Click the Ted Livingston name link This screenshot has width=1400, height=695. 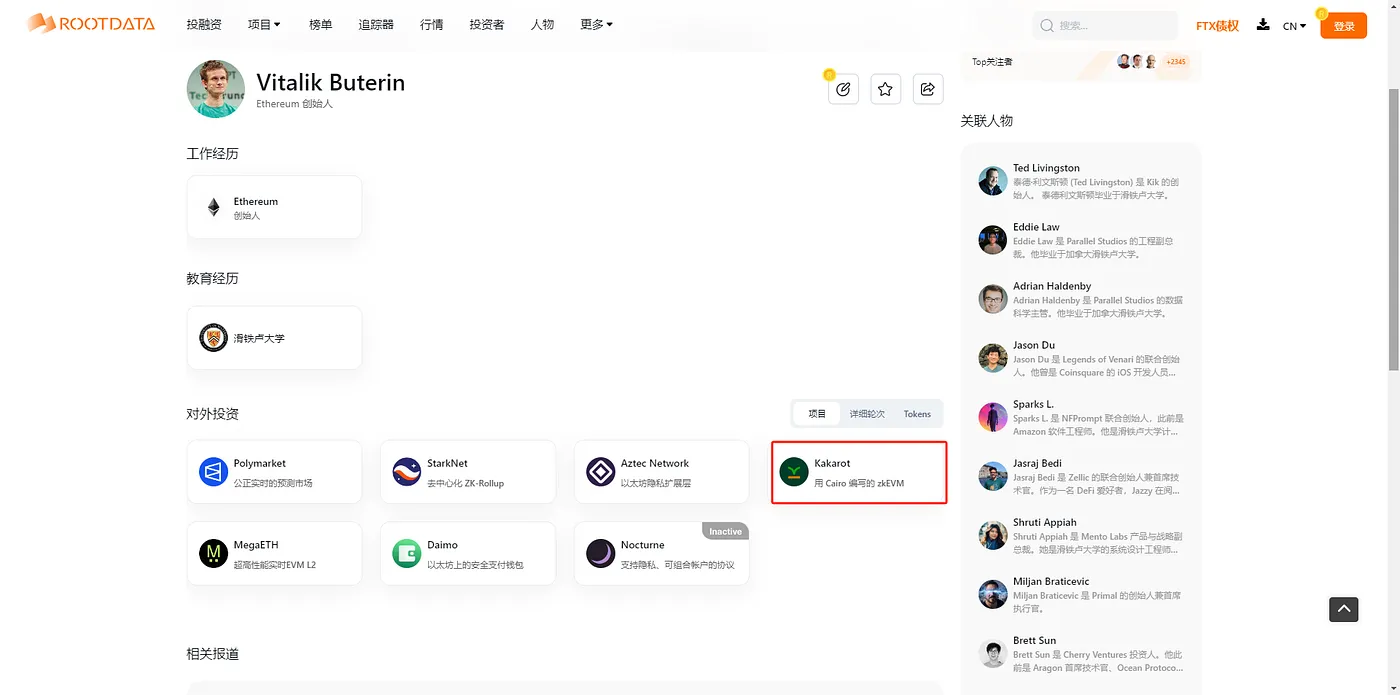tap(1046, 168)
